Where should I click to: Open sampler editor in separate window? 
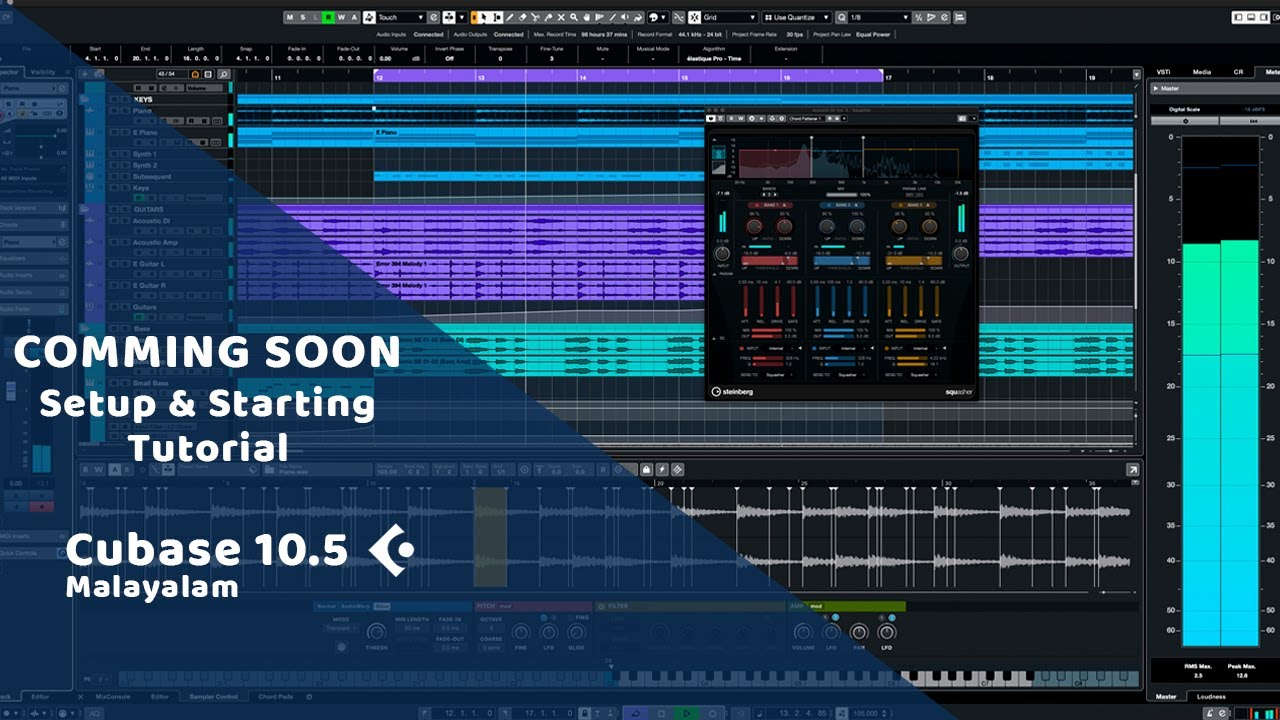[x=1132, y=469]
